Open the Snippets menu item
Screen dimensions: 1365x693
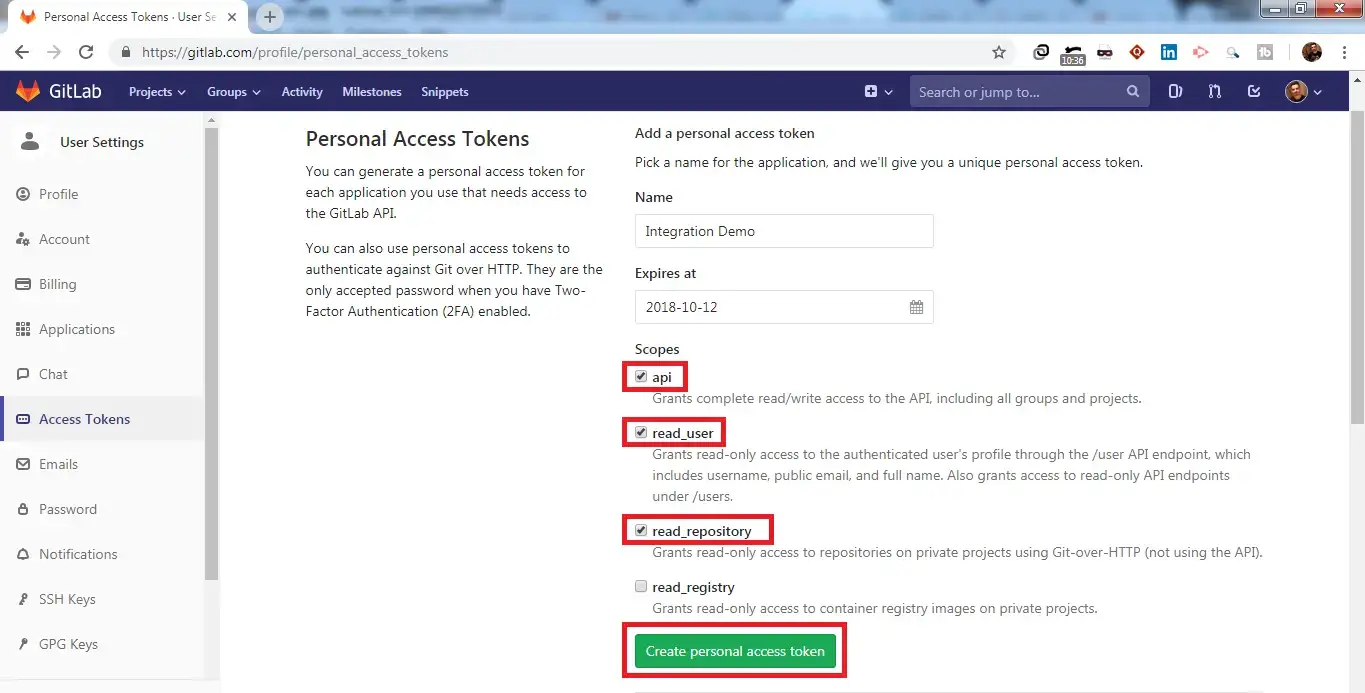point(444,91)
